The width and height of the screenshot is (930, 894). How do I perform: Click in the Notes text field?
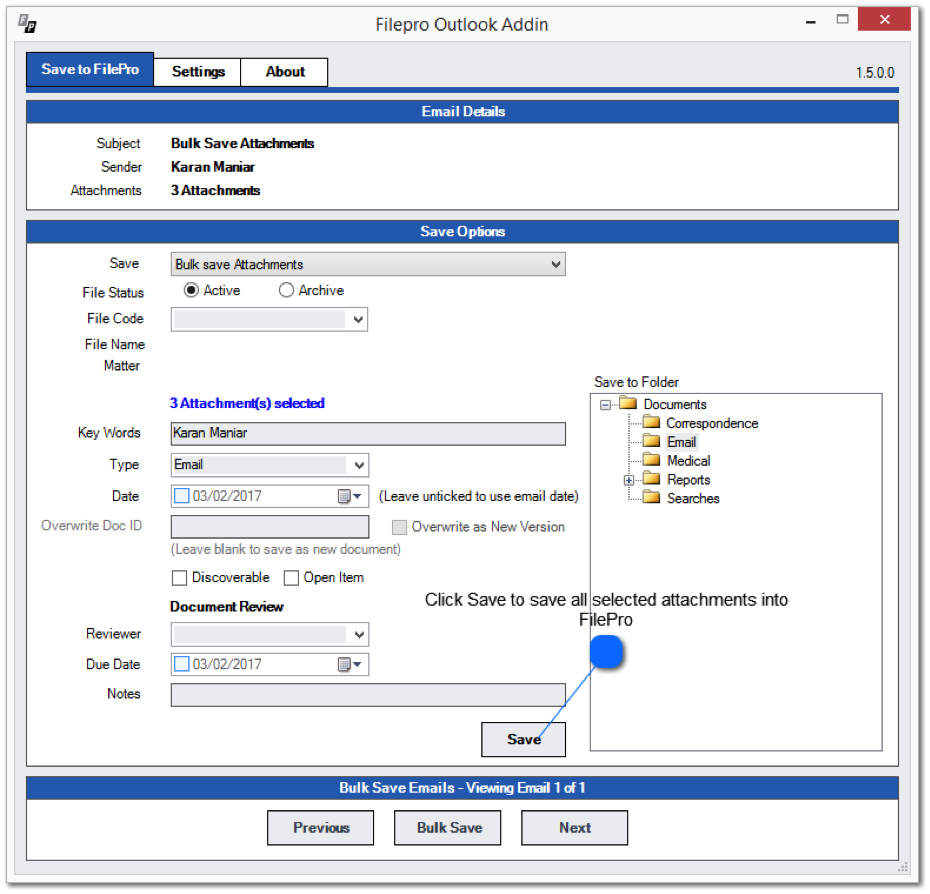click(x=367, y=695)
